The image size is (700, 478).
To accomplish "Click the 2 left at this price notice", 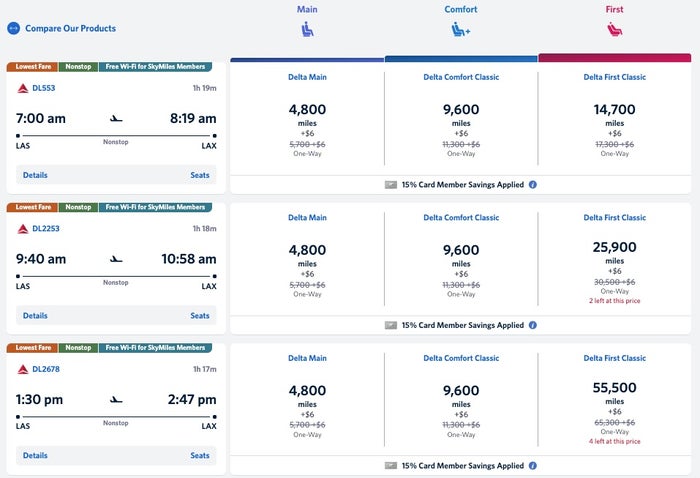I will pyautogui.click(x=614, y=301).
